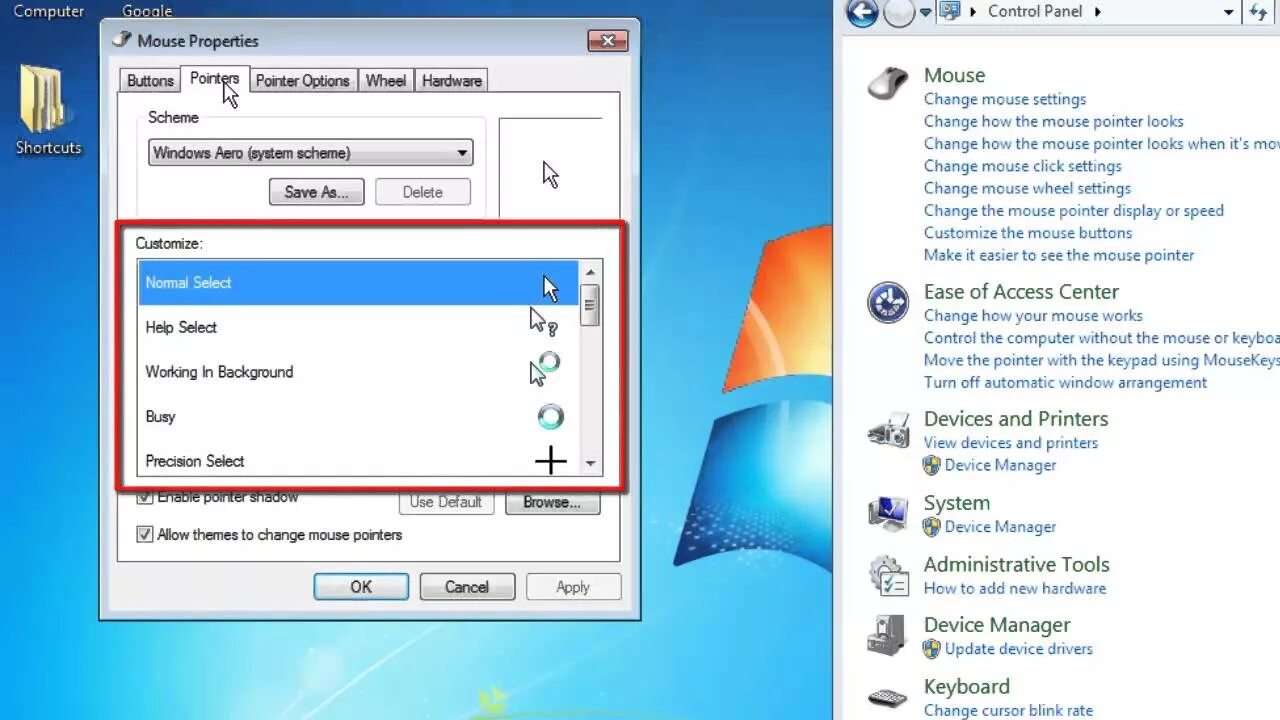Image resolution: width=1280 pixels, height=720 pixels.
Task: Open Turn off automatic window arrangement link
Action: click(1065, 382)
